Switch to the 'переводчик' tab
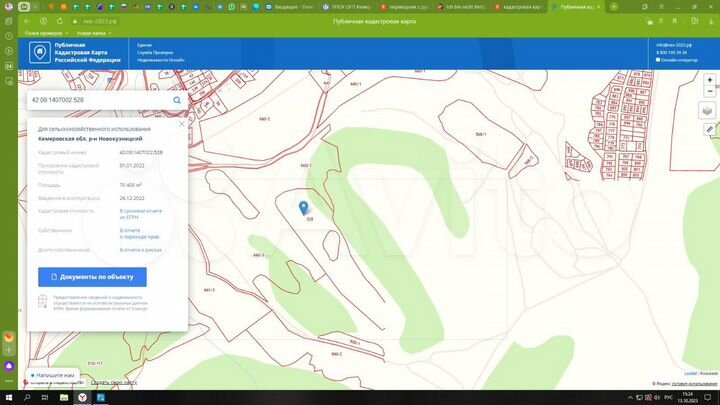 (404, 7)
